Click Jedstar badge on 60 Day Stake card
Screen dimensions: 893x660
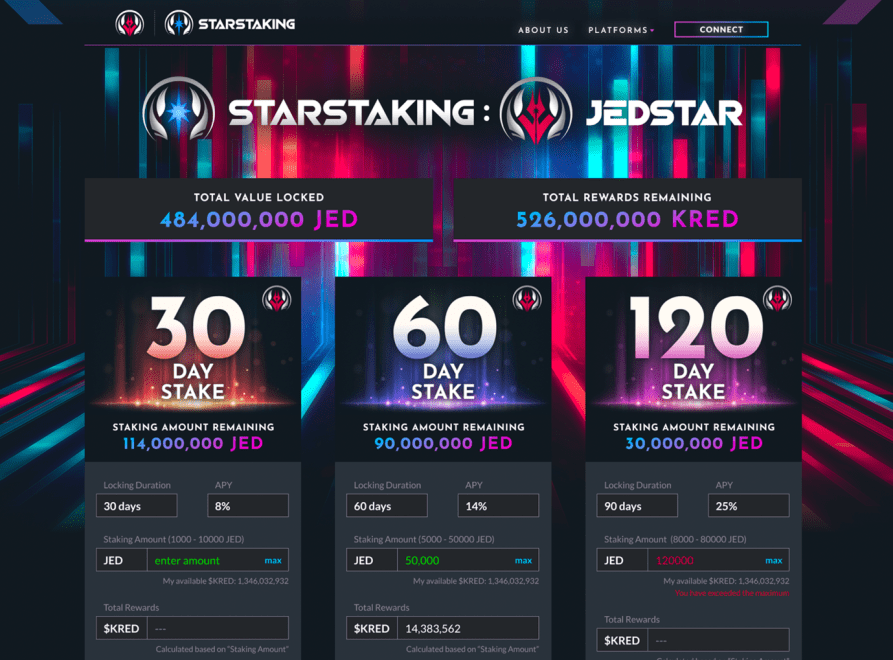click(x=527, y=299)
